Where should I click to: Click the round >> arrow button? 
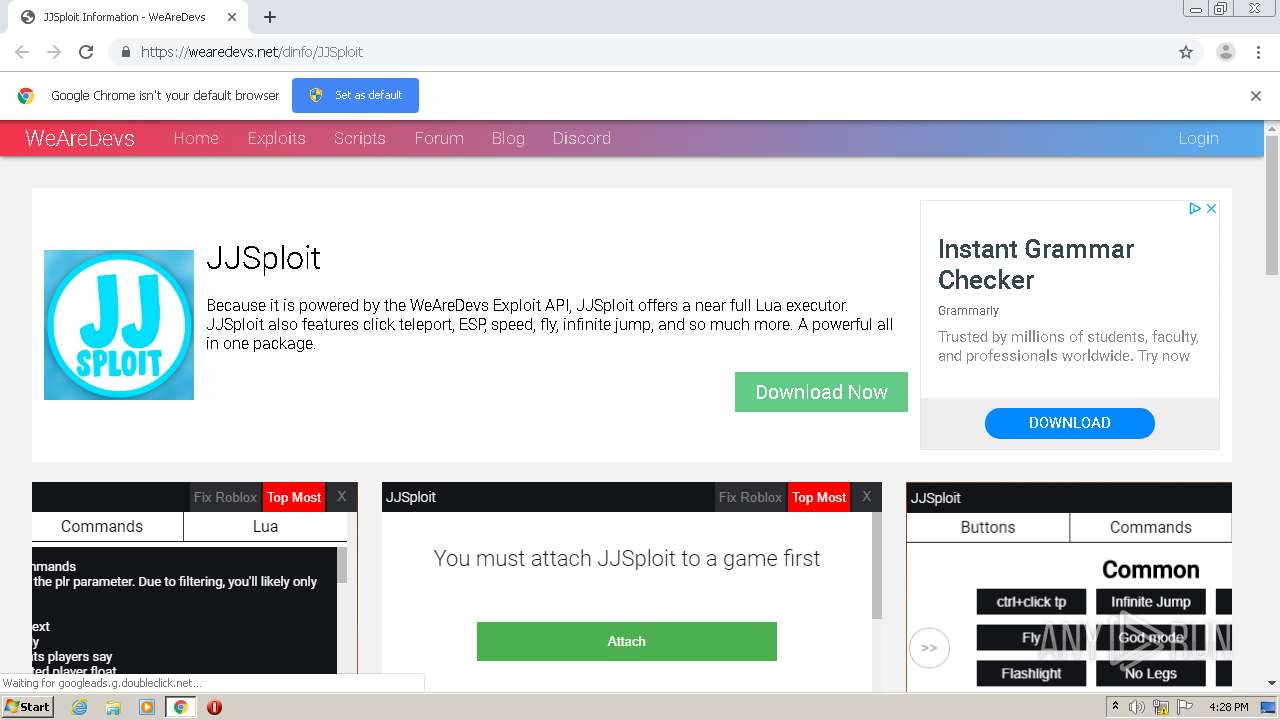point(929,648)
